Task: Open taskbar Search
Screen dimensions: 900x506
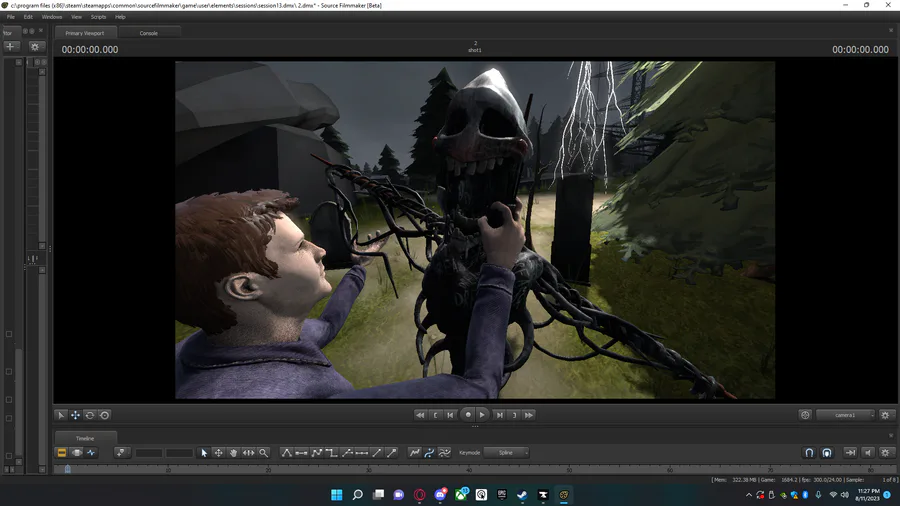Action: [358, 495]
